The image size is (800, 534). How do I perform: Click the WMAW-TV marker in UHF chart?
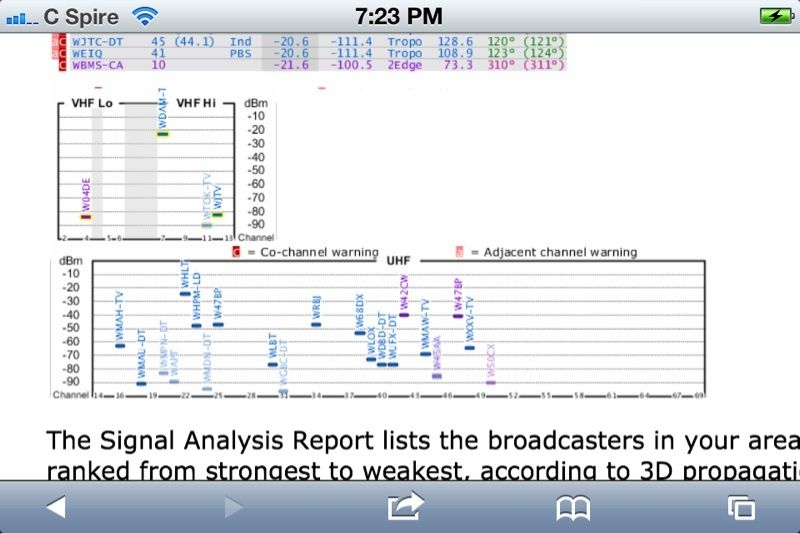click(425, 354)
